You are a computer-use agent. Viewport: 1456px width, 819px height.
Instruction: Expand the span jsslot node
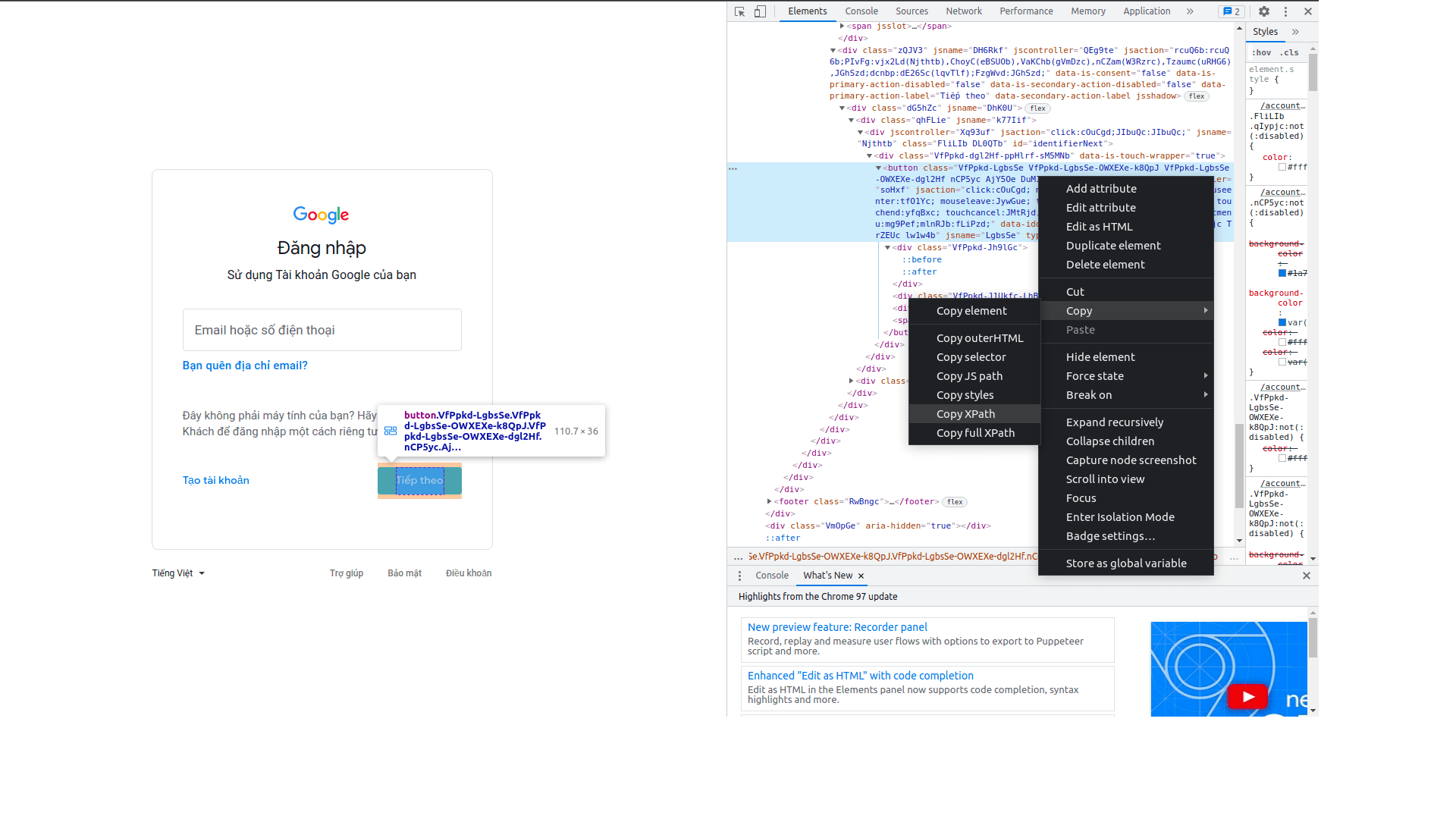coord(842,25)
